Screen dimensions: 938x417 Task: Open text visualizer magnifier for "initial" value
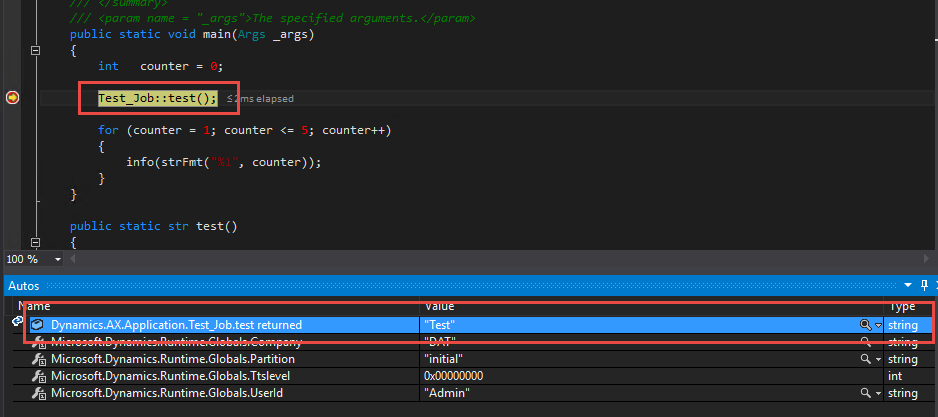click(x=866, y=359)
